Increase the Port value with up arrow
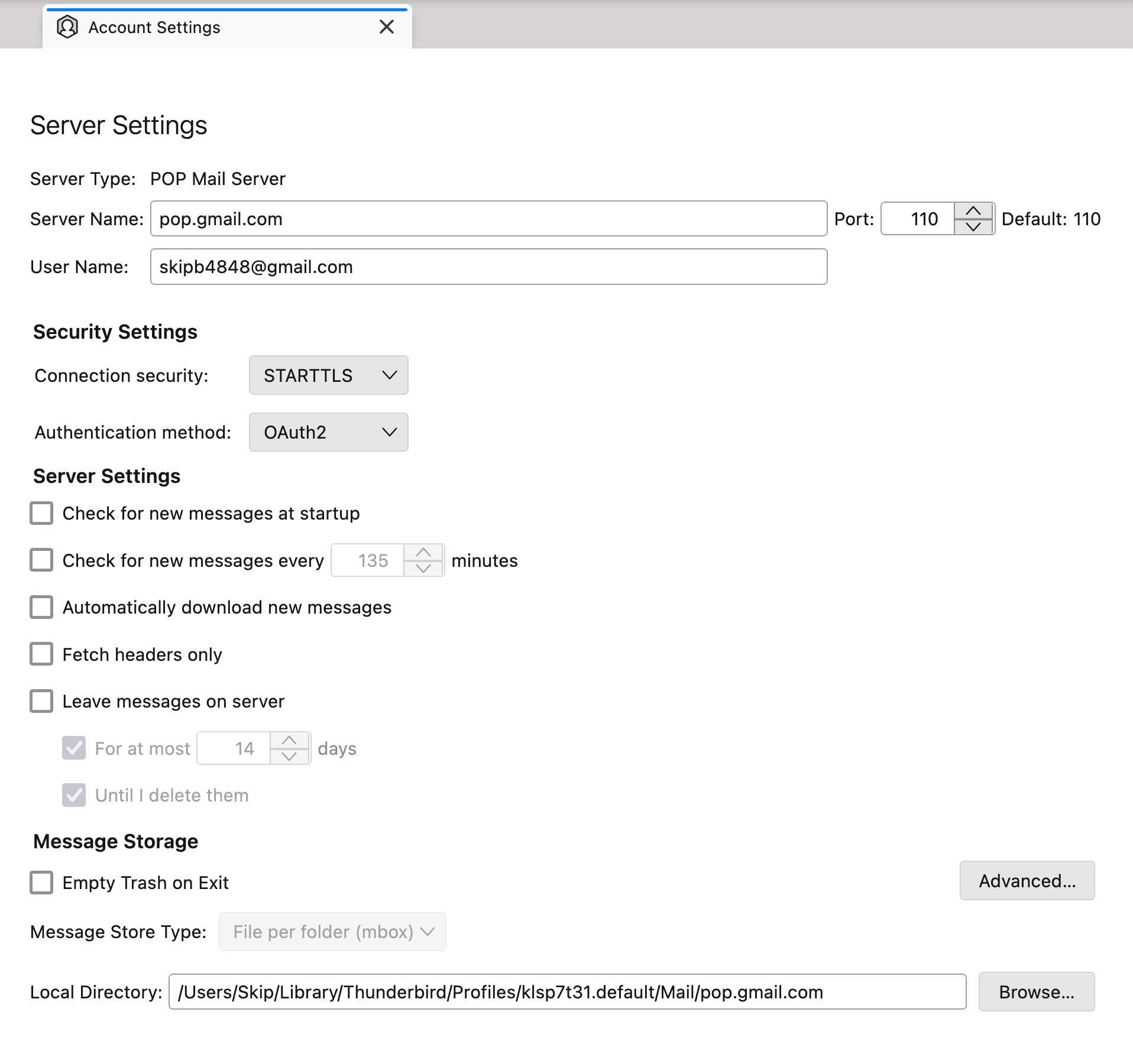 (973, 211)
